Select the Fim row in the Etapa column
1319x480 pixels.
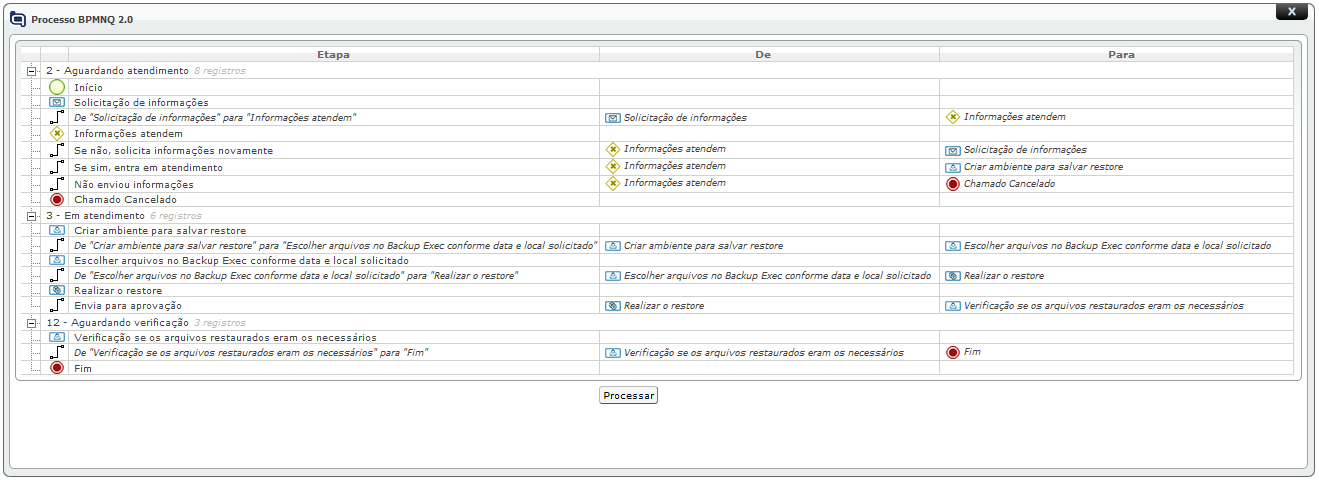point(83,368)
